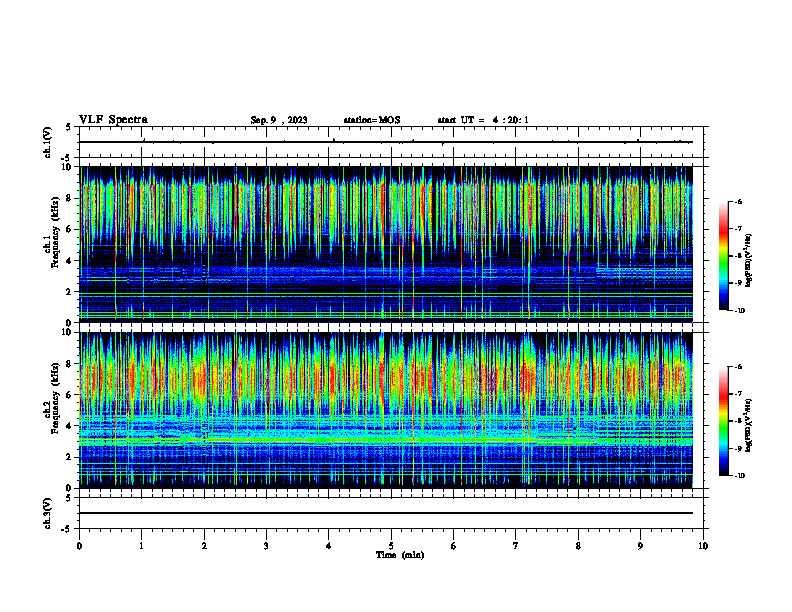This screenshot has width=792, height=612.
Task: Click the 'station=MOS' label
Action: tap(372, 120)
